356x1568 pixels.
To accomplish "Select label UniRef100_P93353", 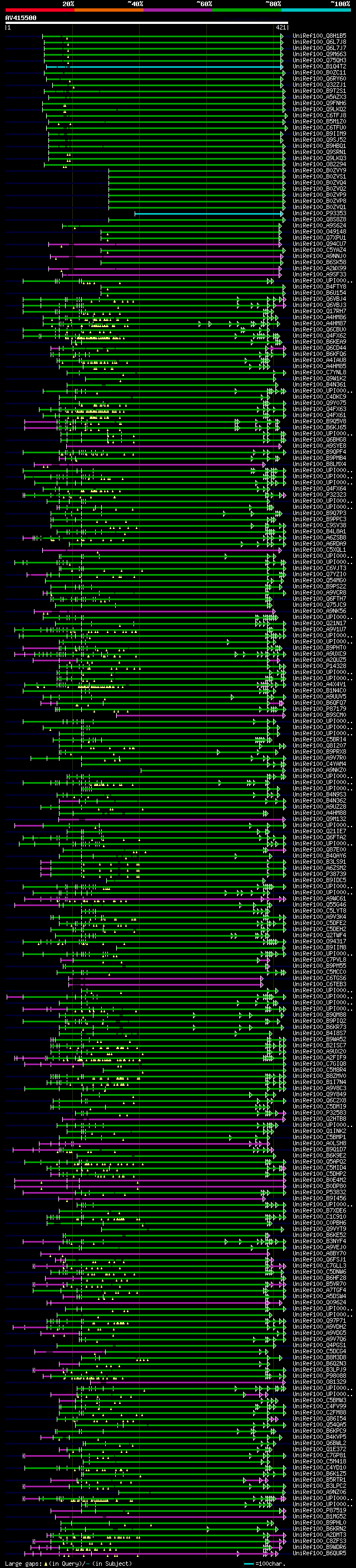I will point(319,214).
